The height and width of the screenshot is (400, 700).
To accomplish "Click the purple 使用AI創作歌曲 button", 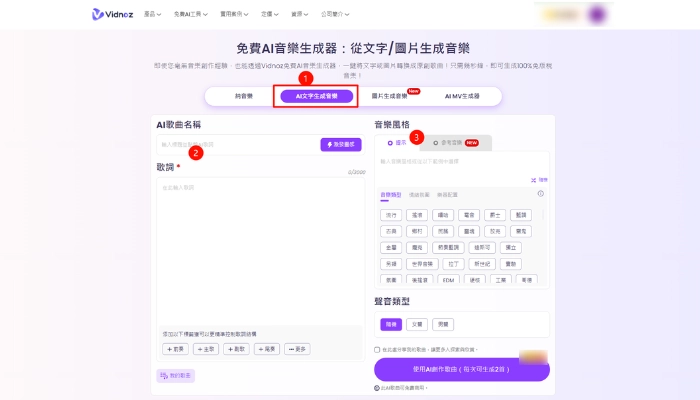I will [x=461, y=370].
